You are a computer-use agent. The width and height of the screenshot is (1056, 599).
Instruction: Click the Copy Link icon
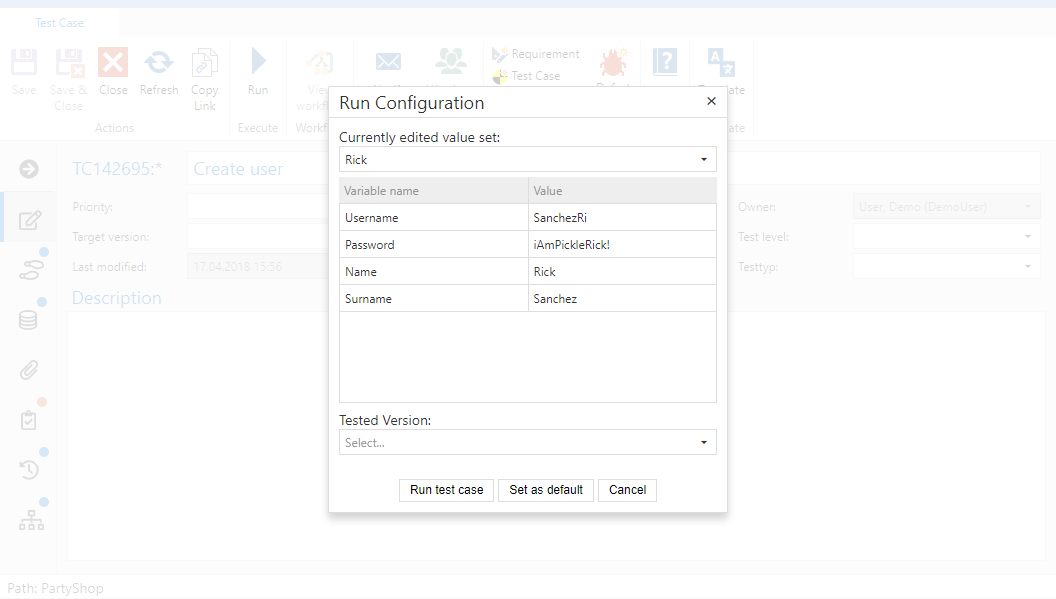[x=205, y=64]
